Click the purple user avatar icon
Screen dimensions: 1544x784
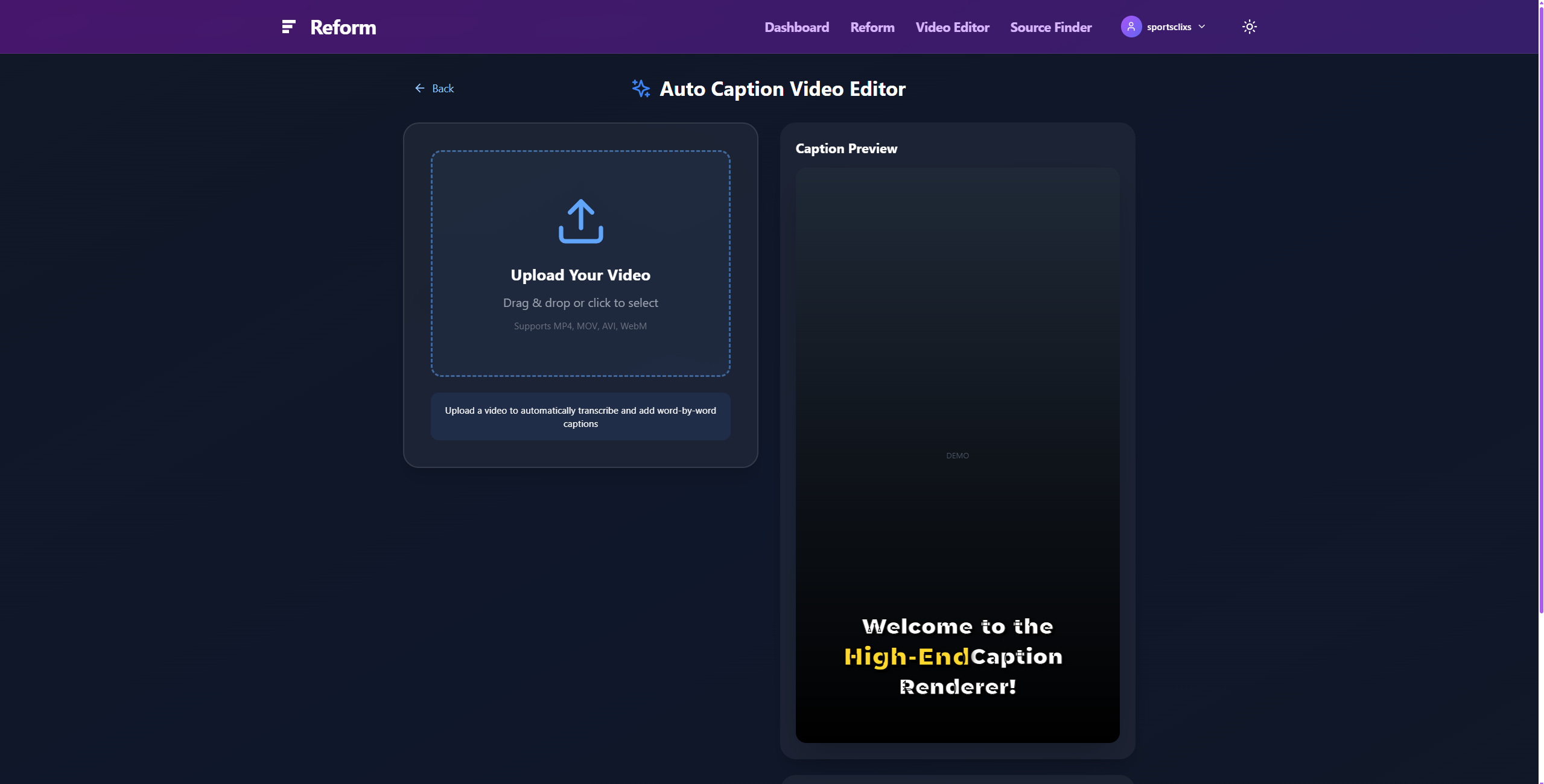1131,27
